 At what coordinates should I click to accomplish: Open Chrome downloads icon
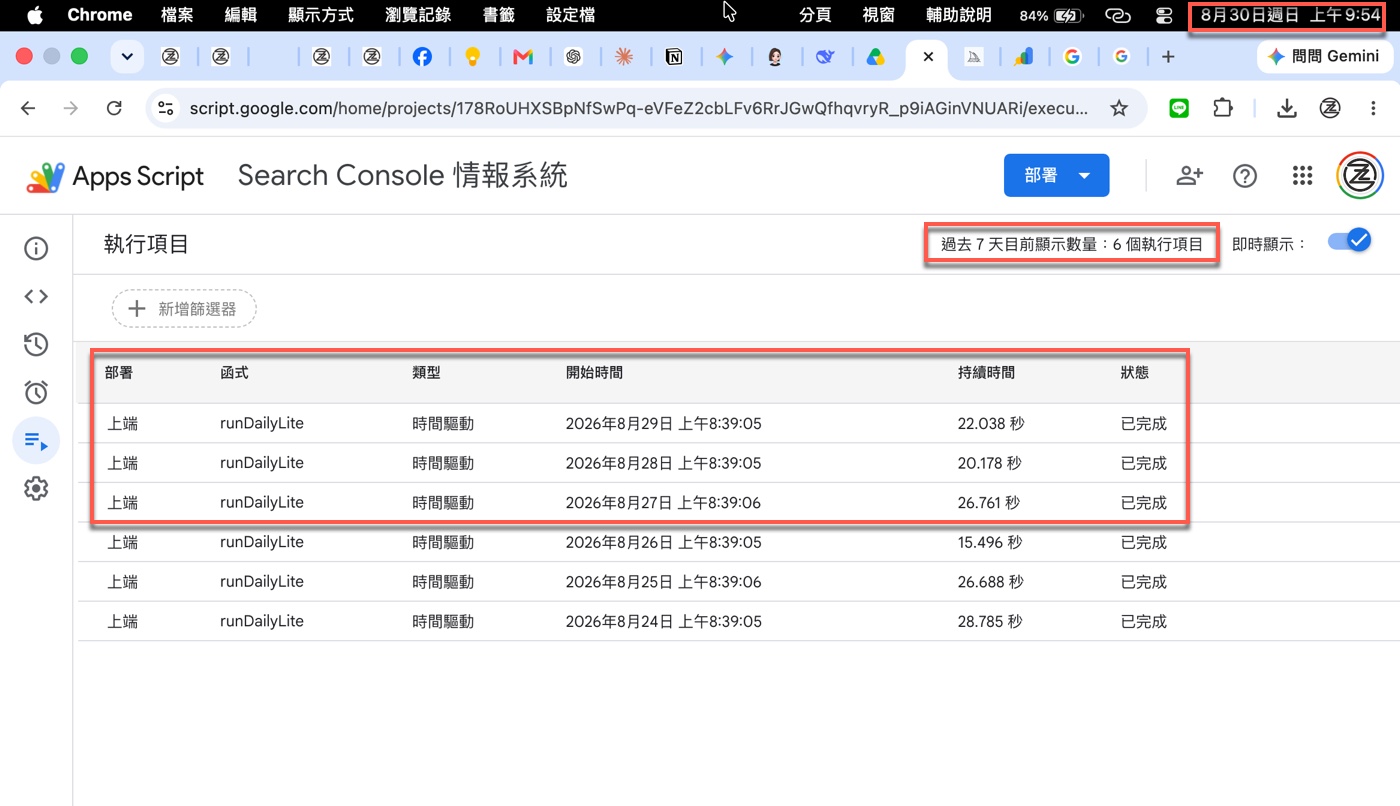[x=1288, y=108]
